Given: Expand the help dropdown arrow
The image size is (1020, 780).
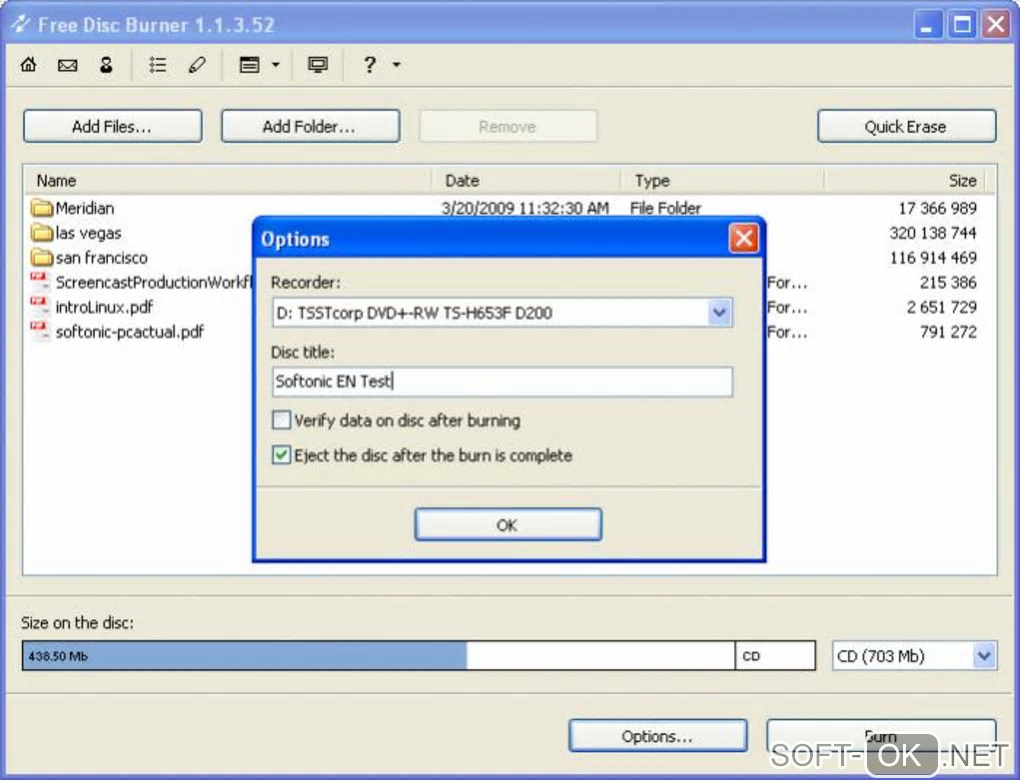Looking at the screenshot, I should [x=397, y=64].
